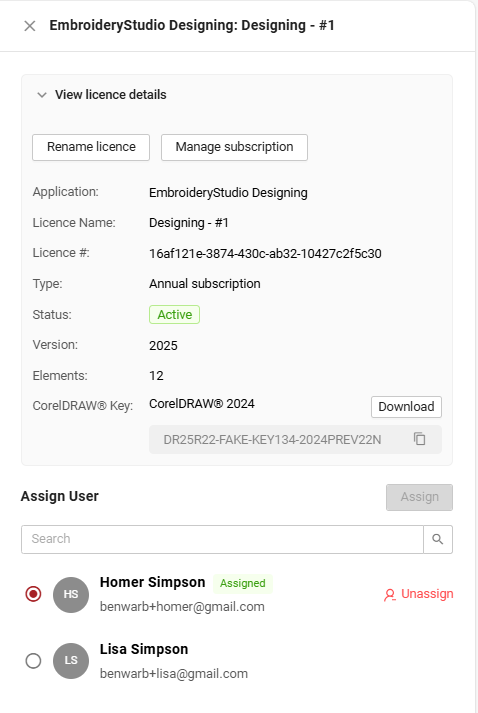
Task: Collapse View licence details chevron
Action: tap(42, 95)
